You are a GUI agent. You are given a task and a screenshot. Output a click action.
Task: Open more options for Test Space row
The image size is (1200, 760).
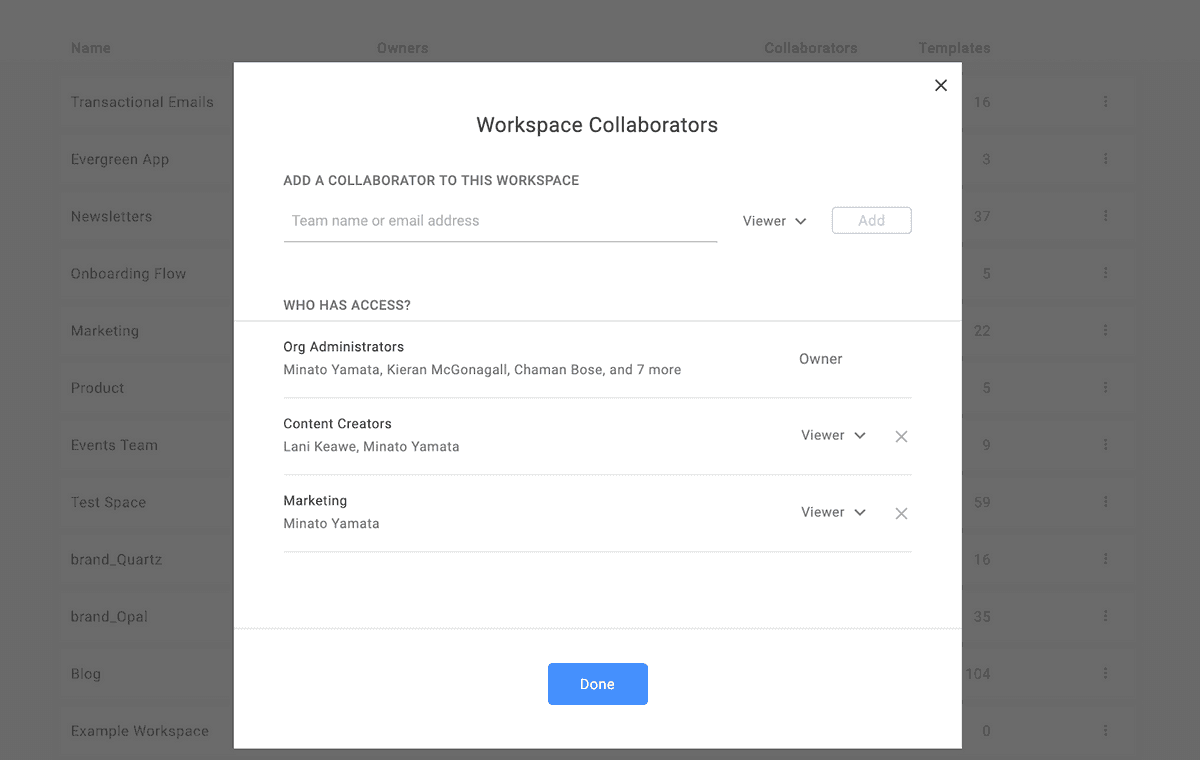(1105, 502)
